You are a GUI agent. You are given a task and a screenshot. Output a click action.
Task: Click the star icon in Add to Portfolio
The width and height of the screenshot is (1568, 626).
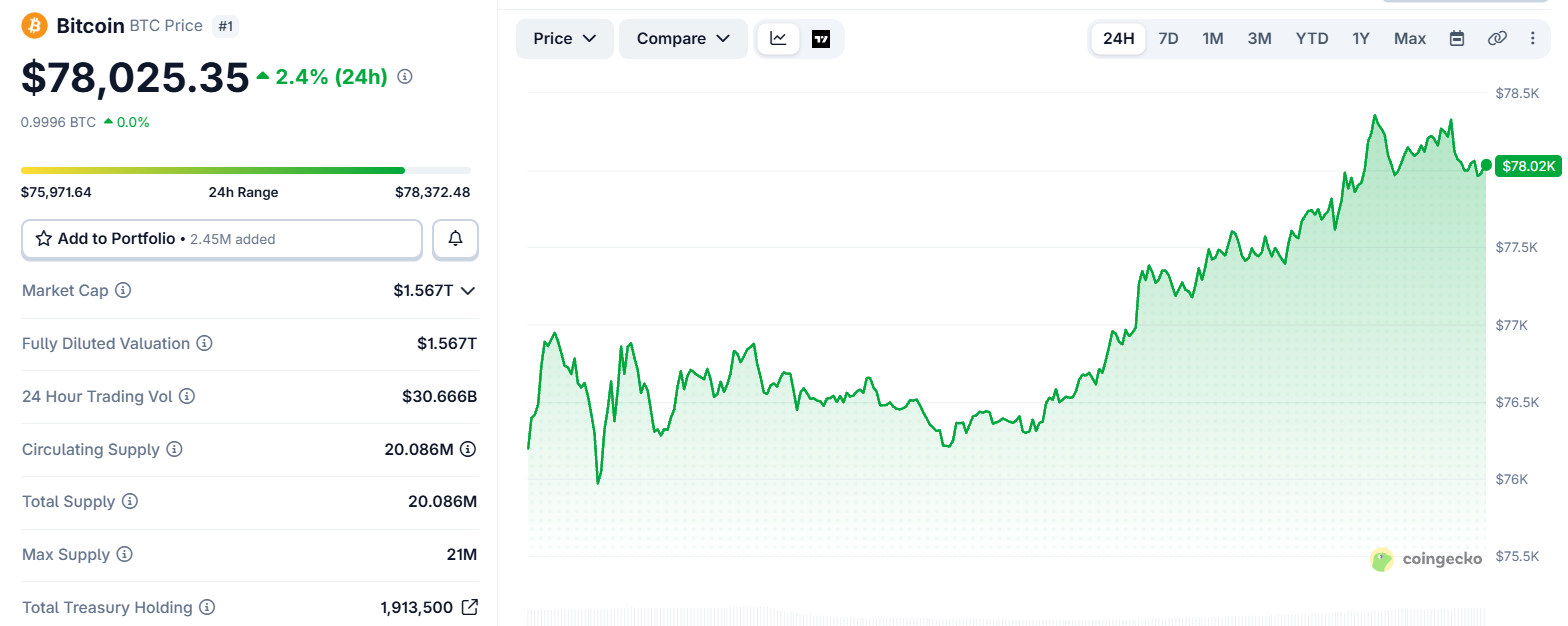pos(44,239)
